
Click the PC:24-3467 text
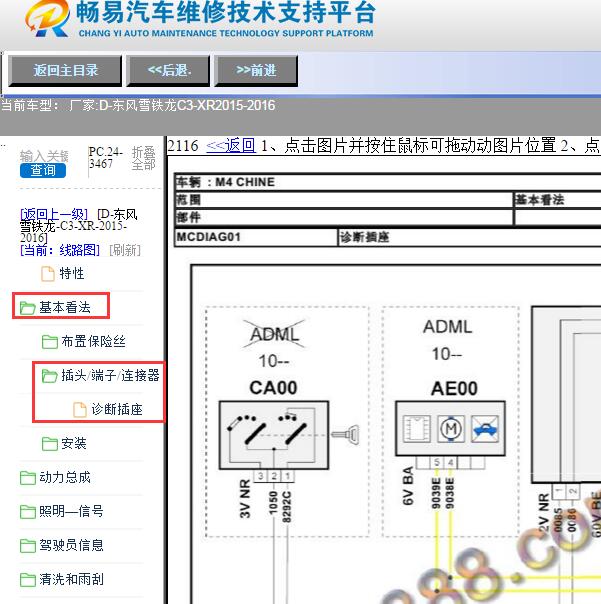tap(105, 158)
